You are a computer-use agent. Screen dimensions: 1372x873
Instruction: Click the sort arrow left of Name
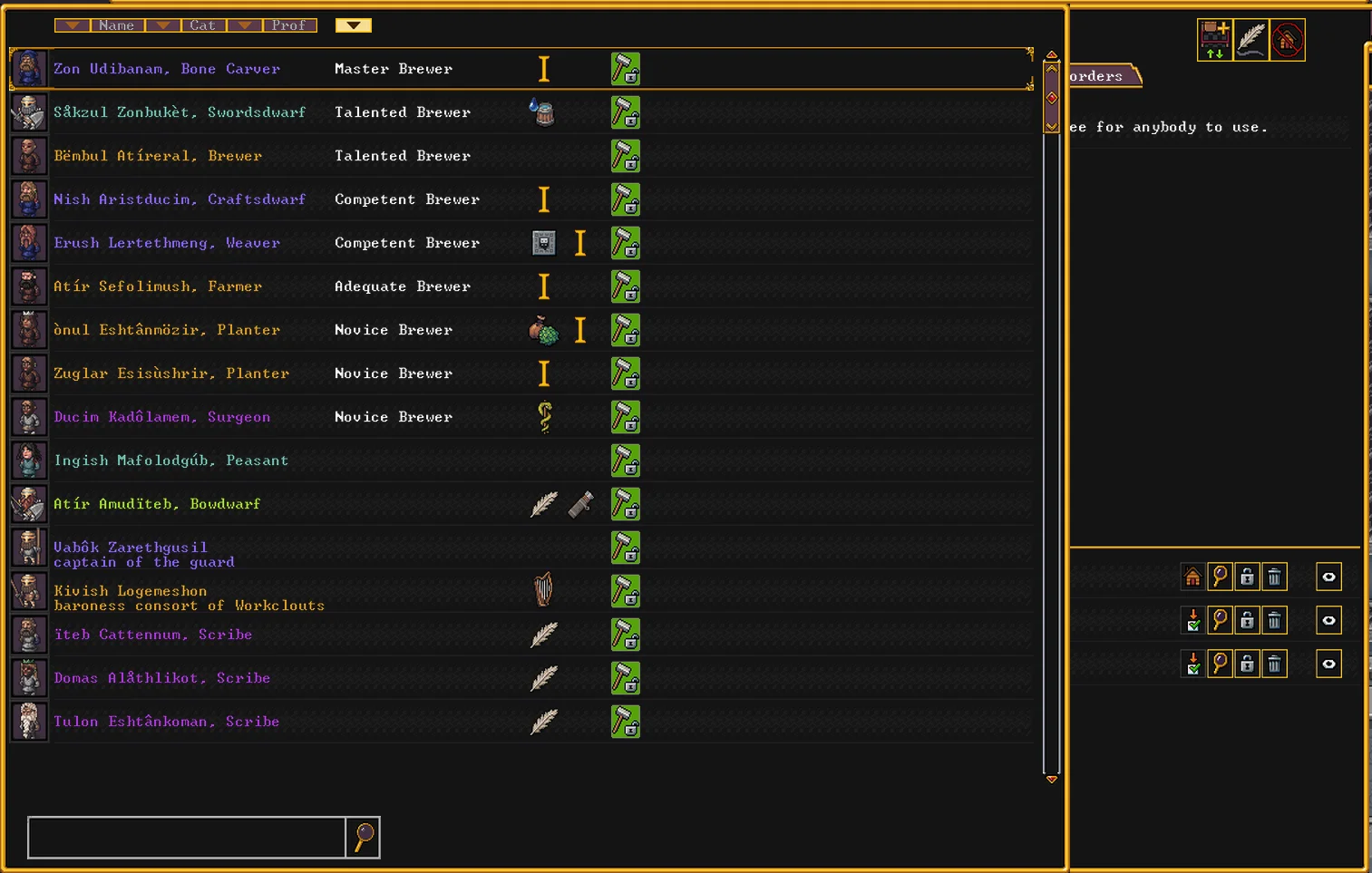[73, 25]
